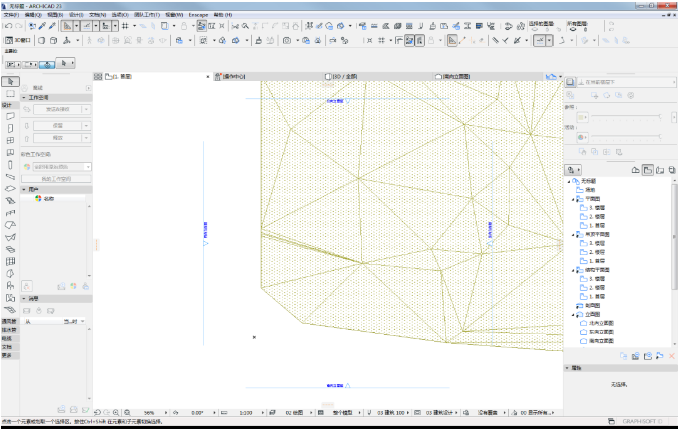This screenshot has width=684, height=433.
Task: Collapse the 立面图 elevations tree node
Action: click(x=573, y=314)
